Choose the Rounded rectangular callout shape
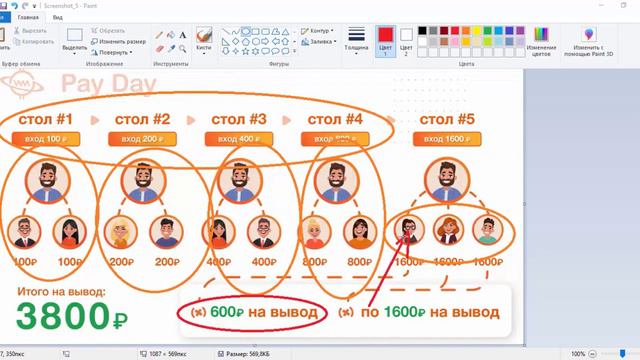Screen dimensions: 640x360 click(265, 51)
